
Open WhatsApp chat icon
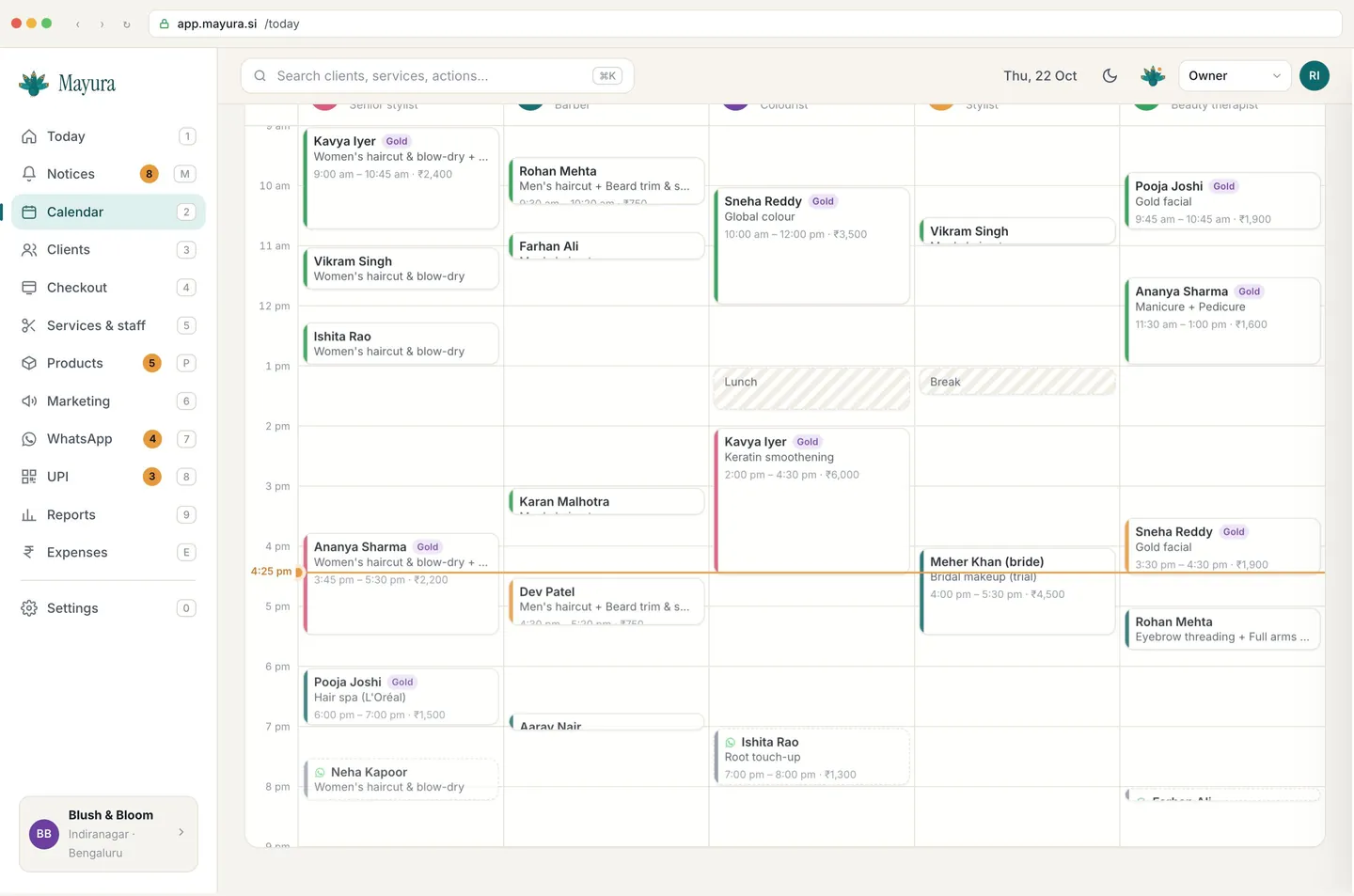[x=29, y=439]
